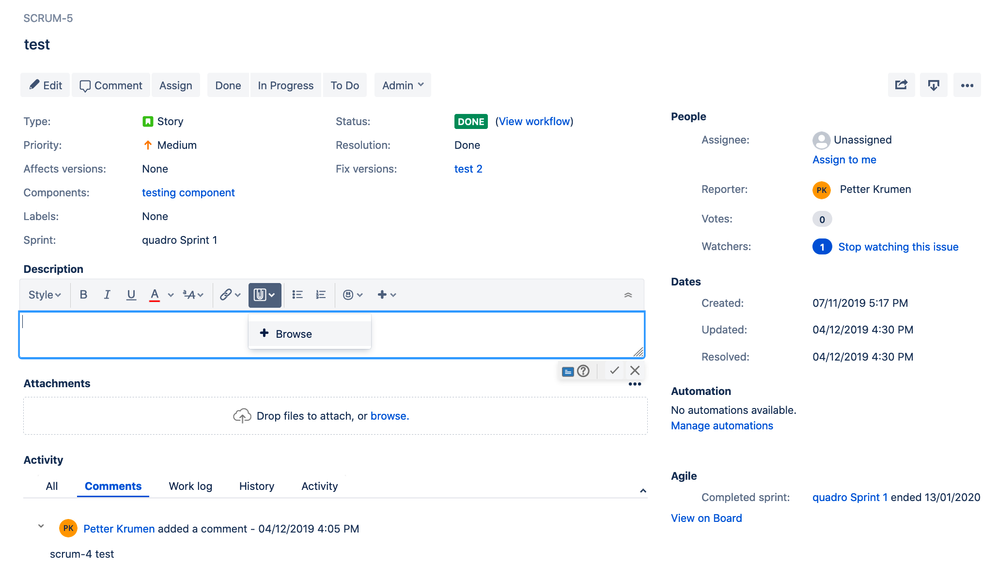The height and width of the screenshot is (568, 998).
Task: Insert a bullet list
Action: pyautogui.click(x=297, y=295)
